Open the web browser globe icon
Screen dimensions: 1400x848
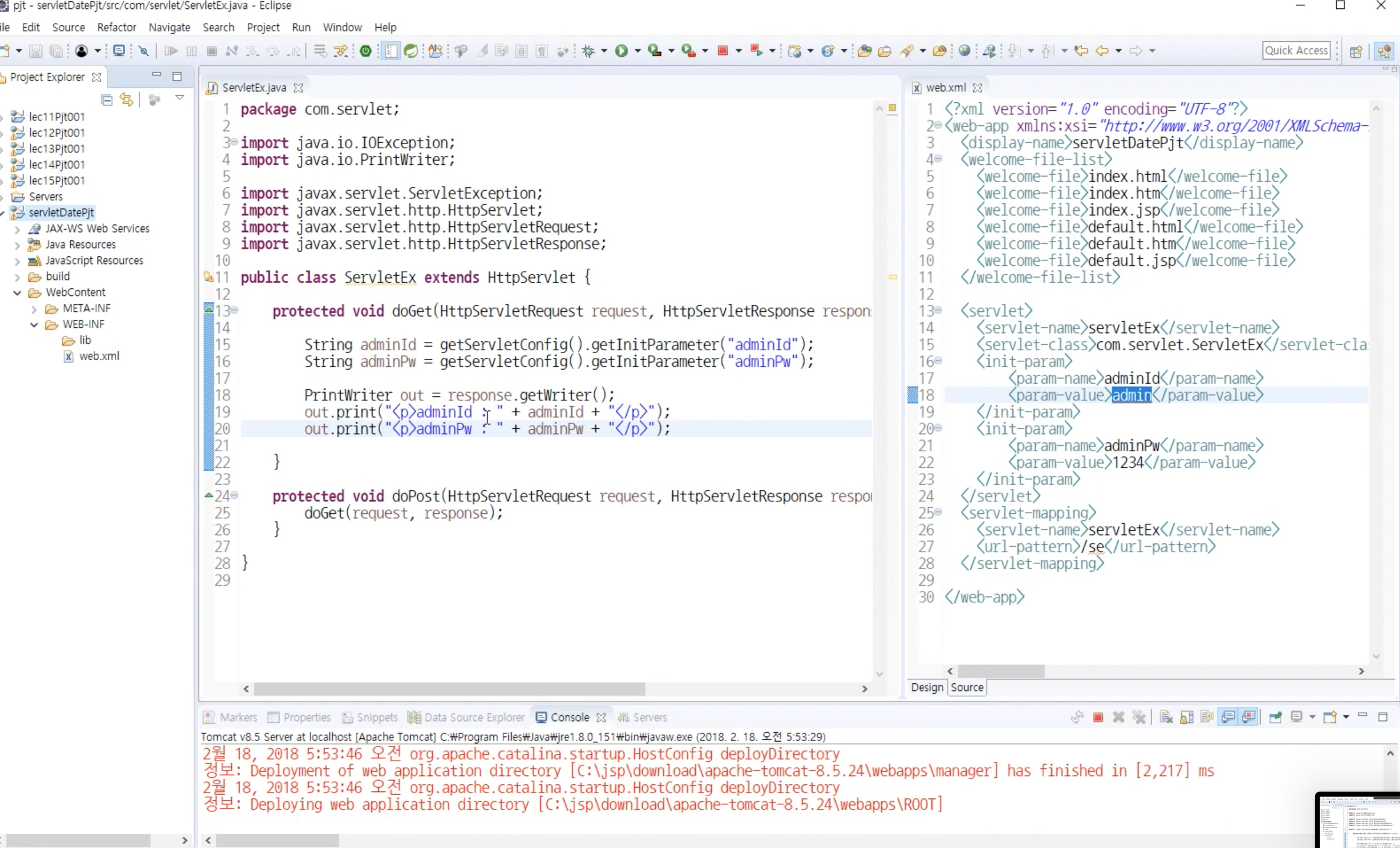tap(964, 51)
